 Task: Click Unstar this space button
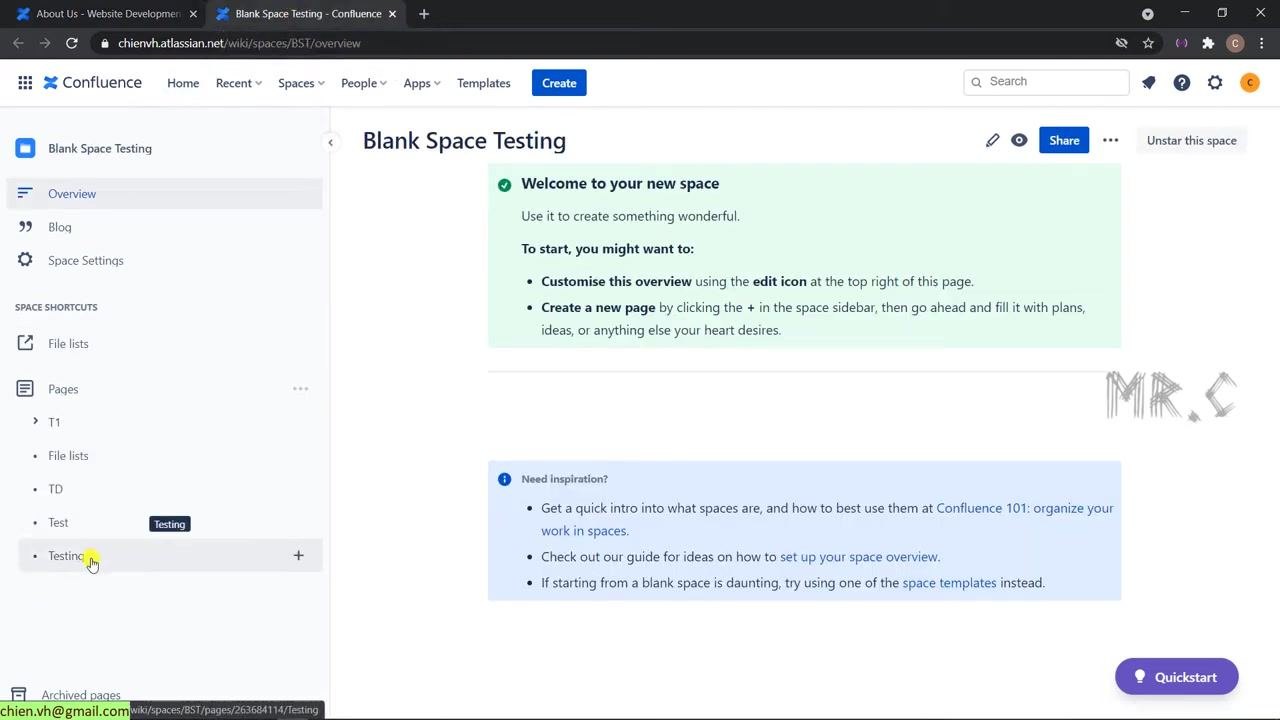pos(1191,140)
